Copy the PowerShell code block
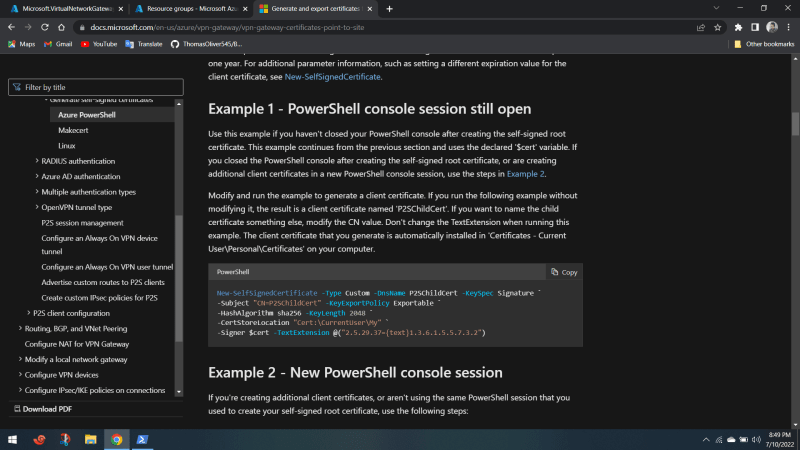This screenshot has height=450, width=800. point(564,272)
